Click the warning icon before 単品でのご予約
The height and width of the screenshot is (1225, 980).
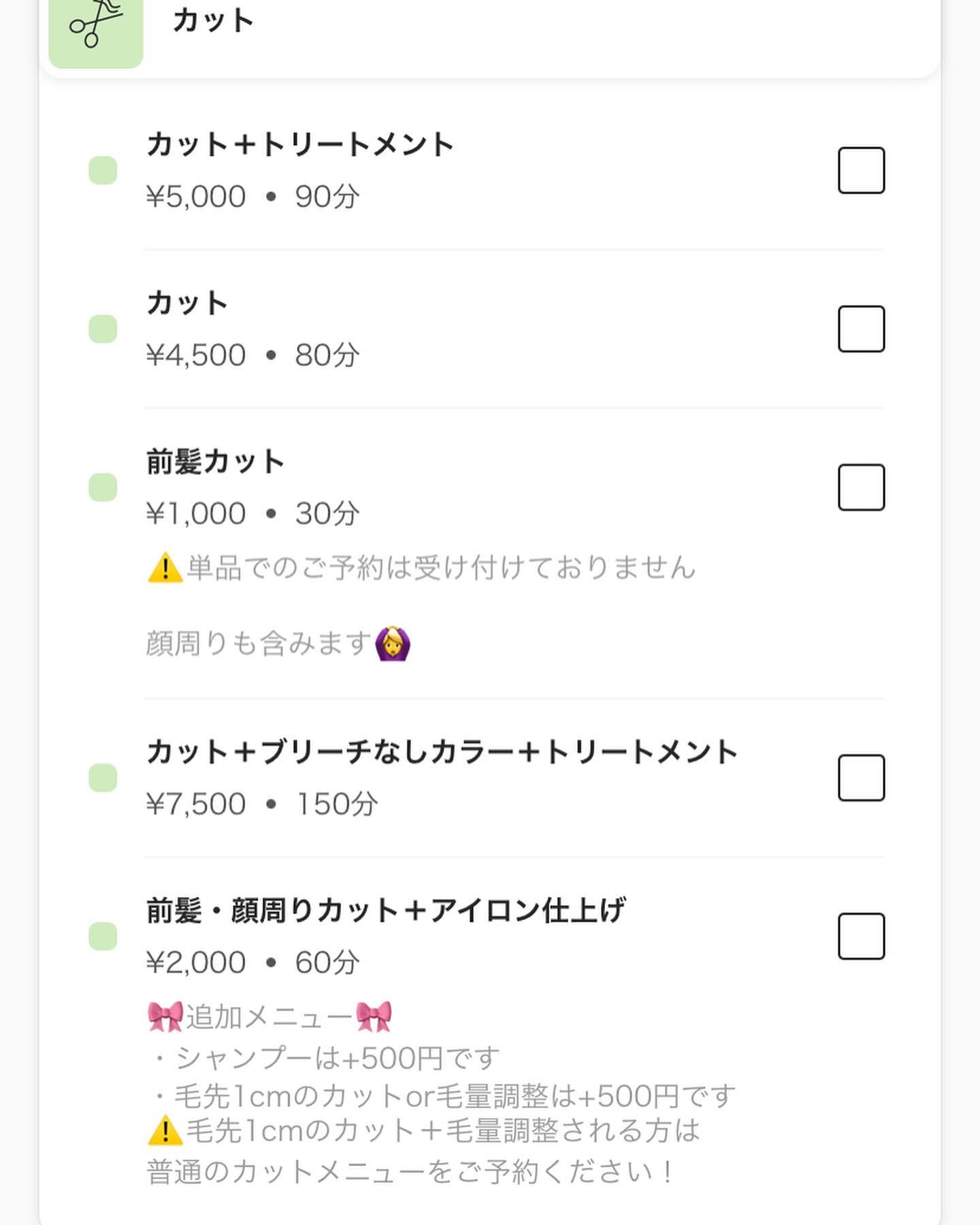(x=165, y=568)
